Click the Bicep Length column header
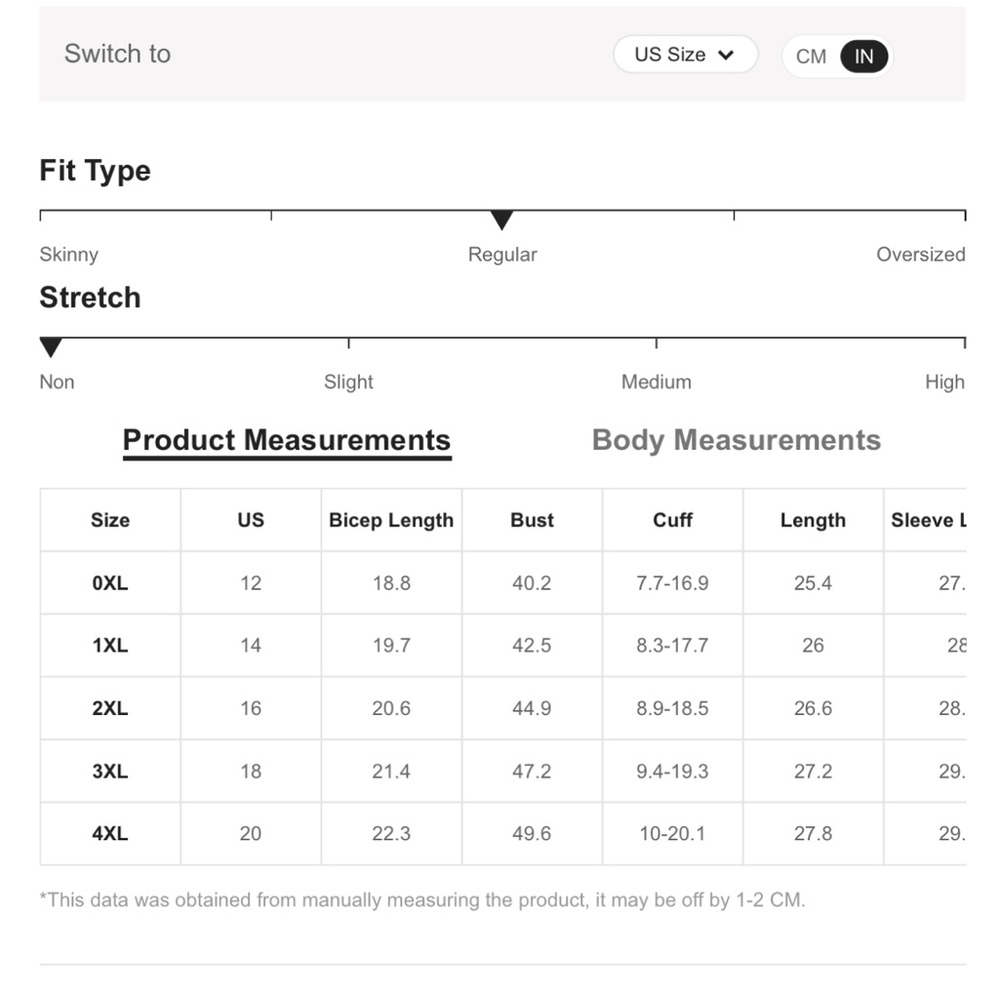Viewport: 1000px width, 1000px height. coord(391,520)
